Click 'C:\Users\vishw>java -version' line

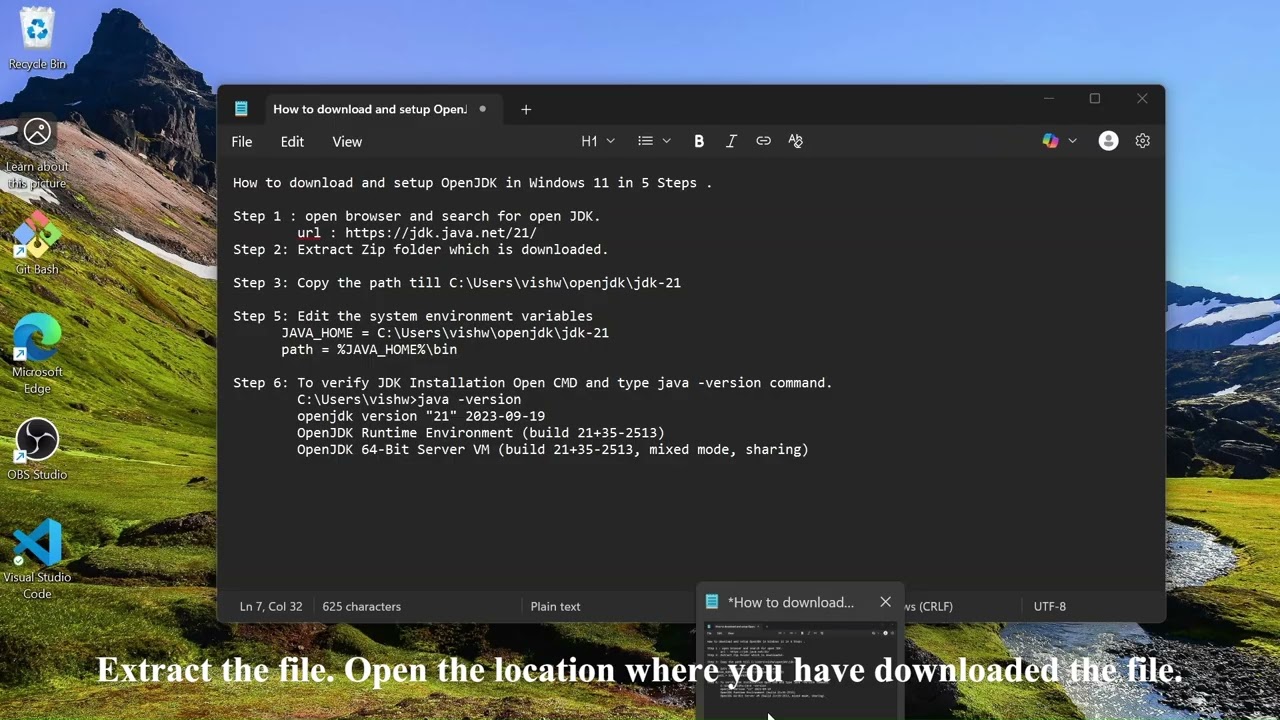tap(409, 399)
